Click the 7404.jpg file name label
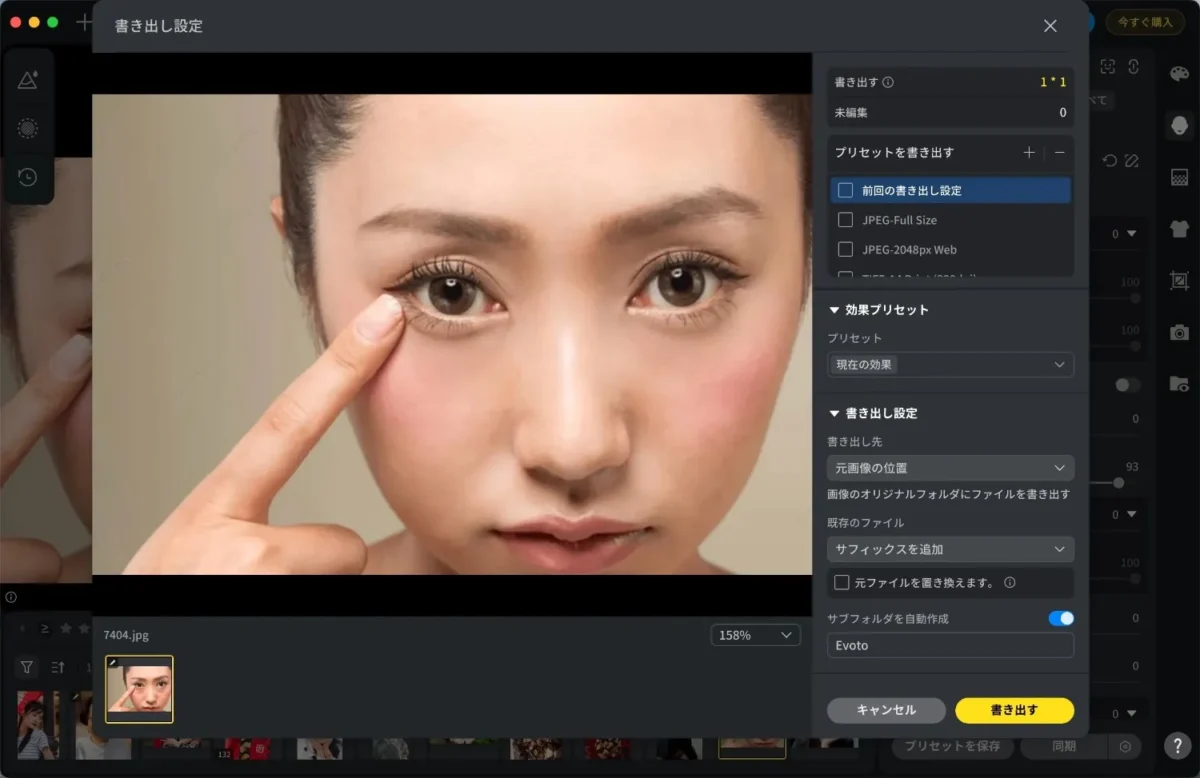1200x778 pixels. pos(126,635)
